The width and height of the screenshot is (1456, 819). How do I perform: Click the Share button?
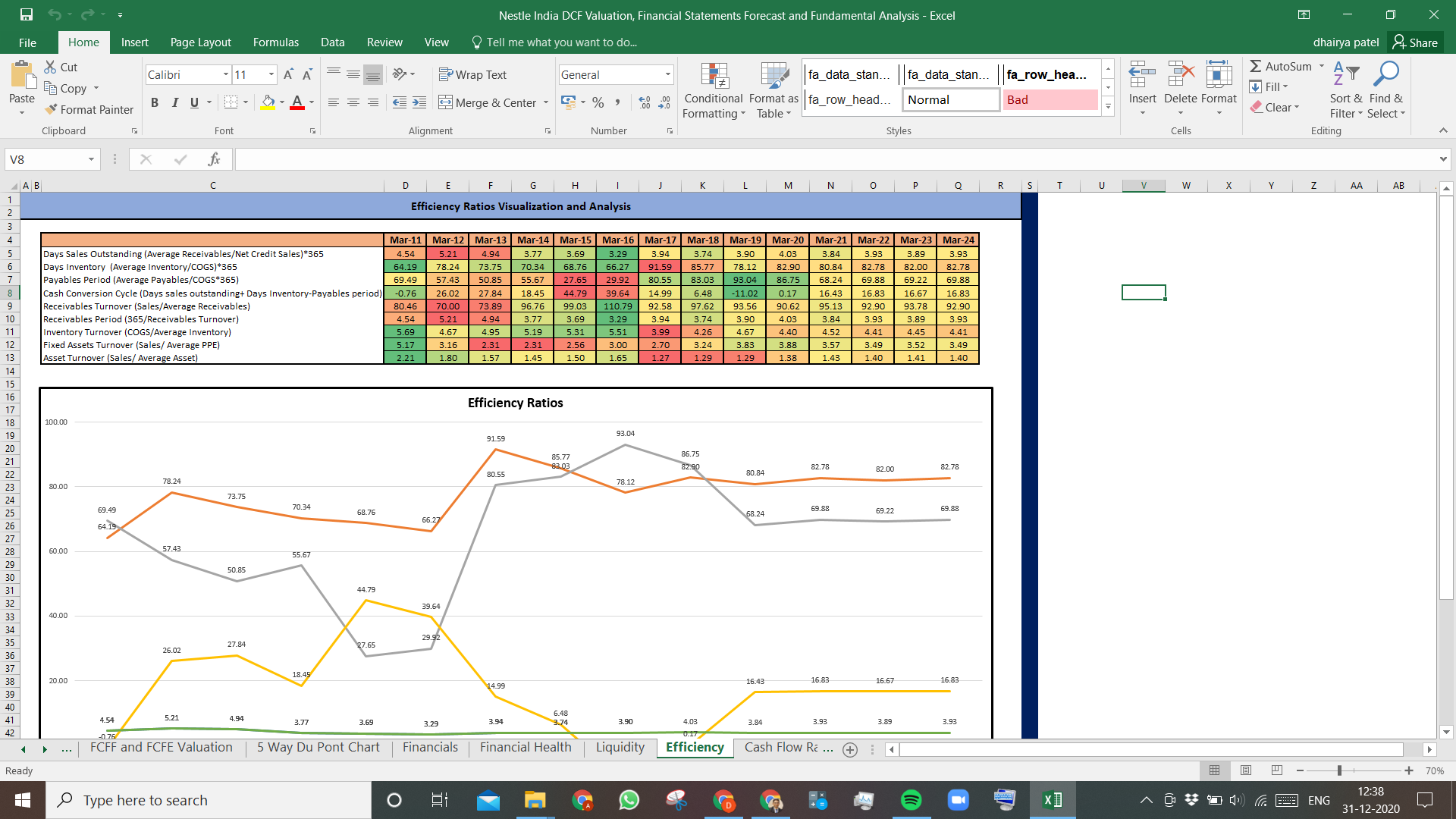(1415, 42)
